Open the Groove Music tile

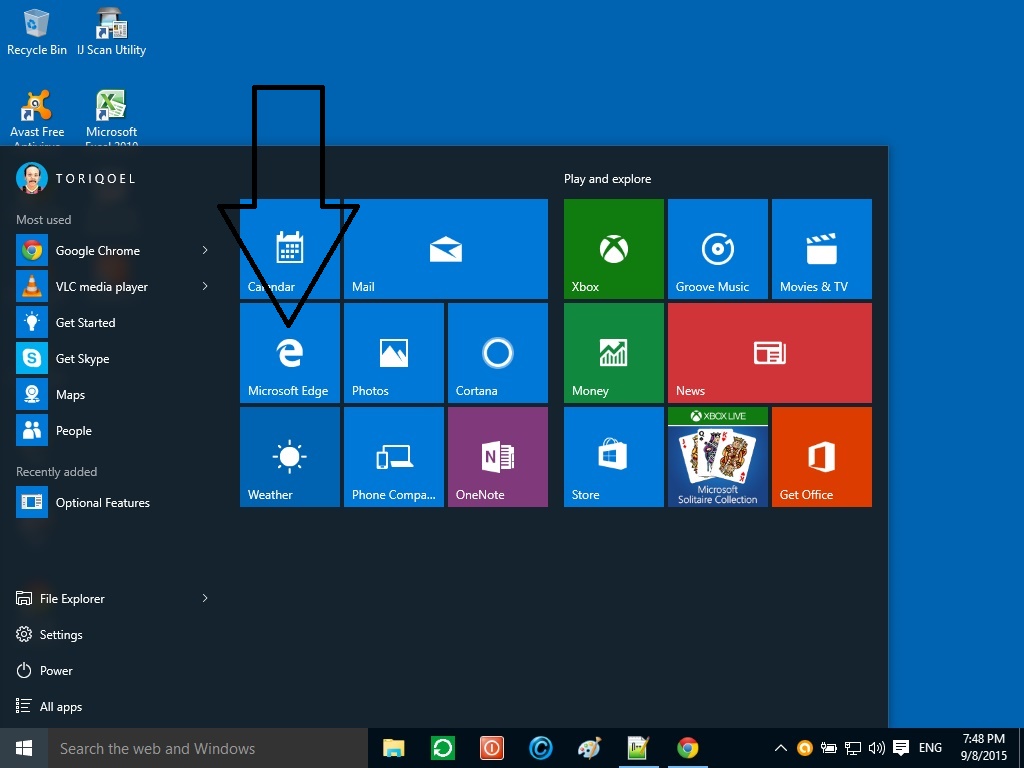pos(718,249)
